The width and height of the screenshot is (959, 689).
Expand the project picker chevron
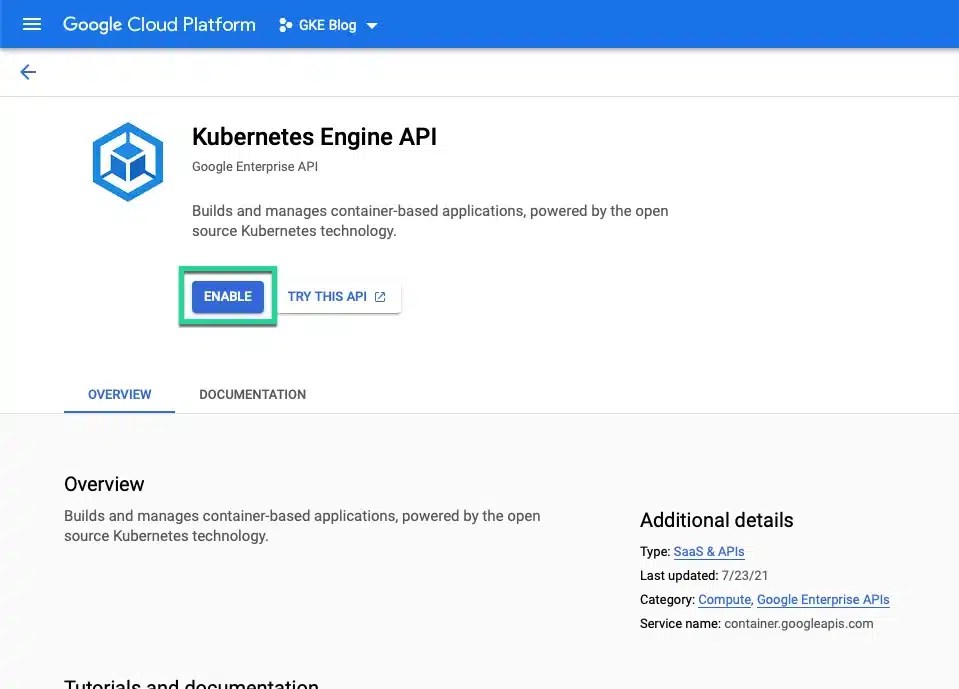coord(371,25)
